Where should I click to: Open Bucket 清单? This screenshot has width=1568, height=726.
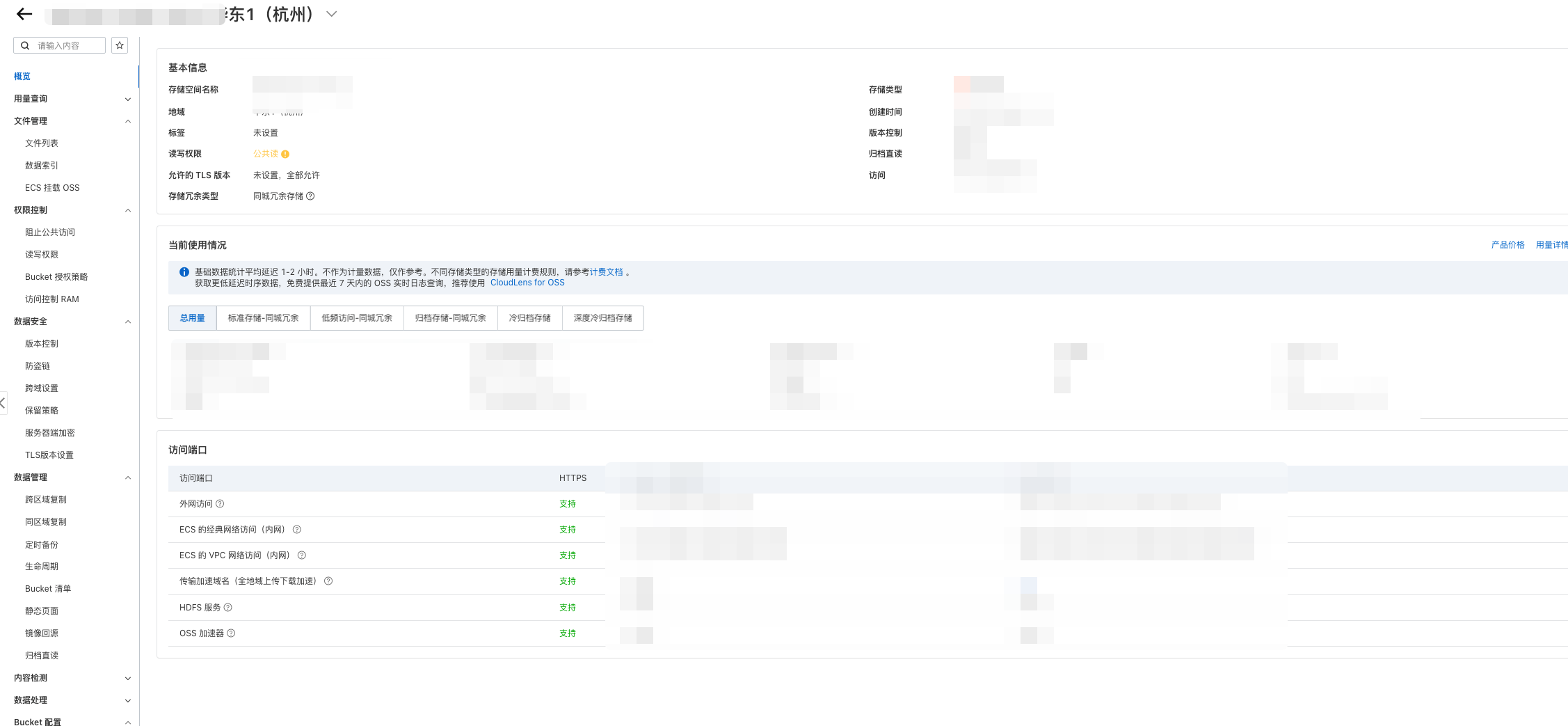pos(48,589)
